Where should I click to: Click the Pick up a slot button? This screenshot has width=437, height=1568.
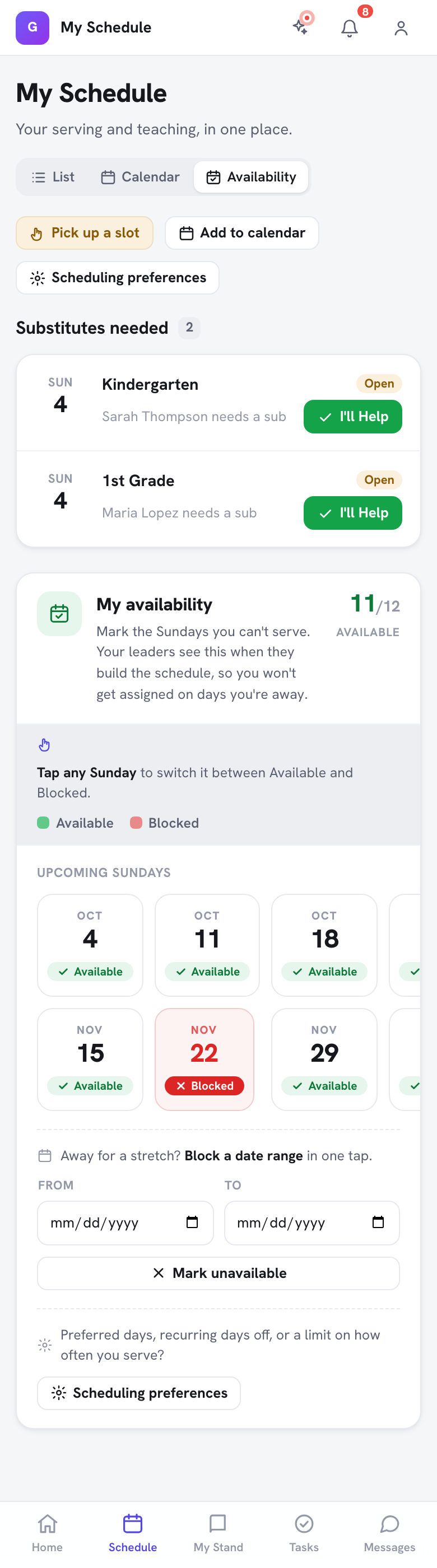(x=85, y=232)
